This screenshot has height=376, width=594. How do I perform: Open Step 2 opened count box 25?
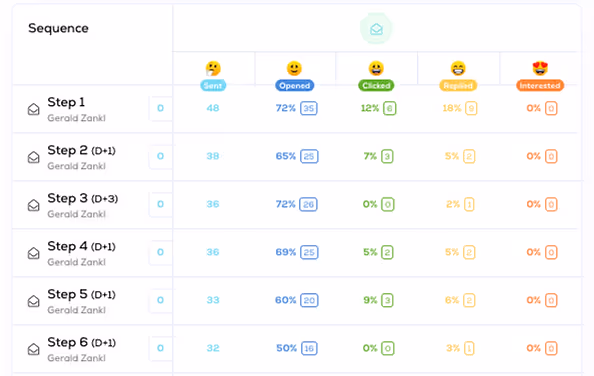click(309, 156)
